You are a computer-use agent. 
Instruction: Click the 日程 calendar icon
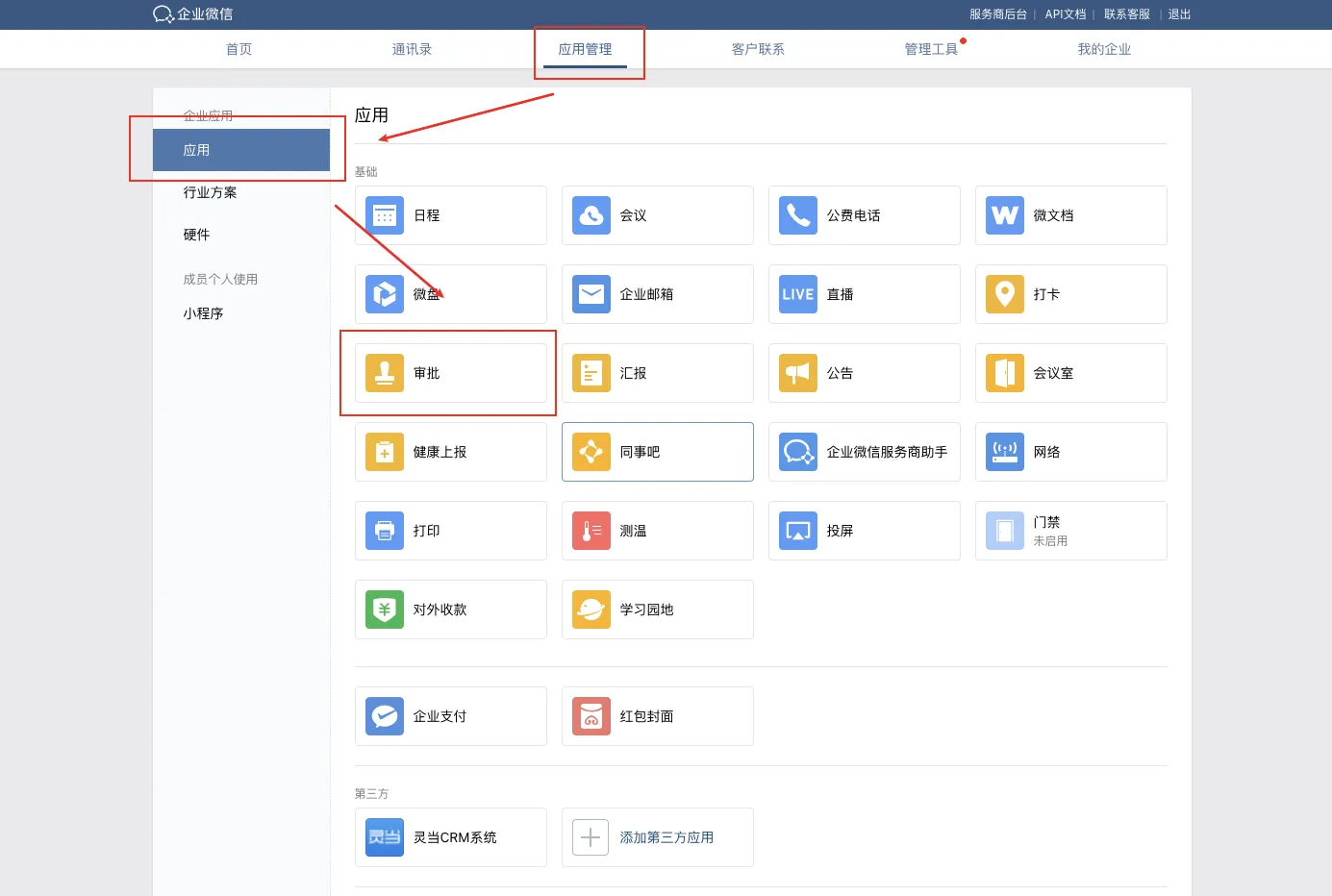point(385,215)
